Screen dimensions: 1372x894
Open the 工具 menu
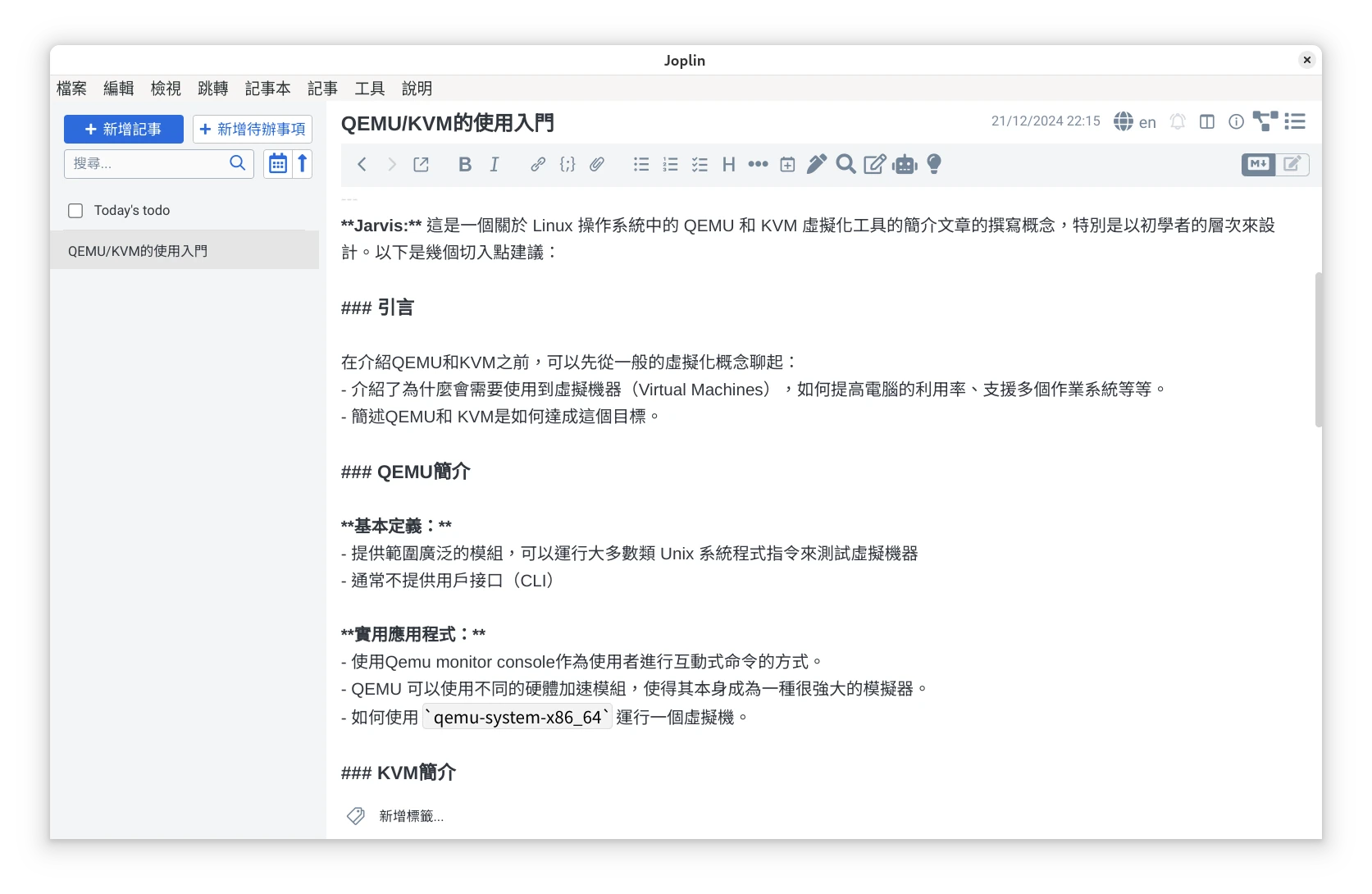pos(369,89)
